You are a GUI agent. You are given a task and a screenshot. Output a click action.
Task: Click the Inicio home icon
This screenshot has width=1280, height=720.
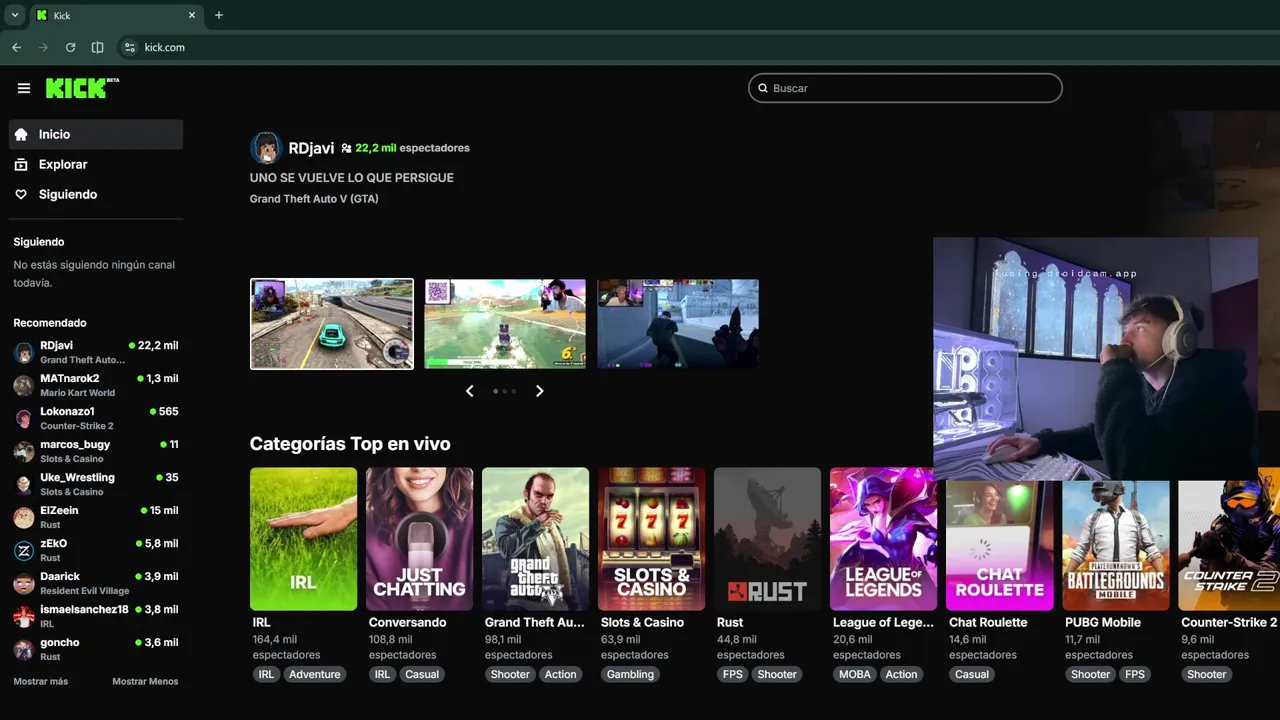[21, 134]
